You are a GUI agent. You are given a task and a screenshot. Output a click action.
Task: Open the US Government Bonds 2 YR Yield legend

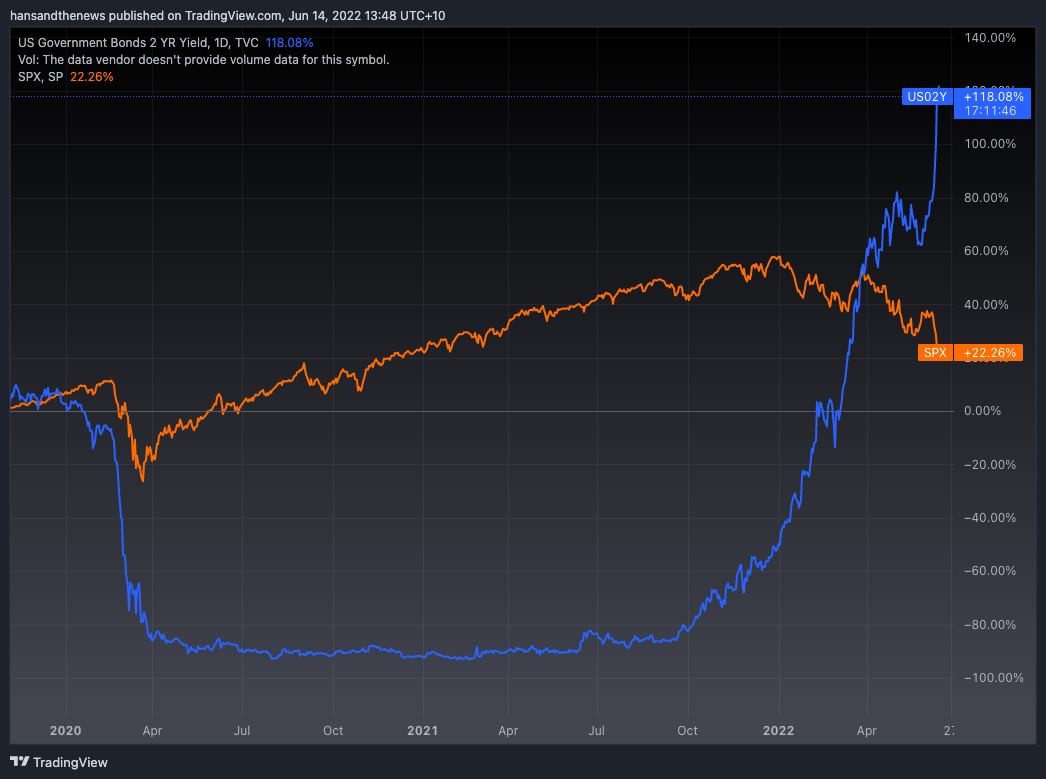(x=137, y=43)
